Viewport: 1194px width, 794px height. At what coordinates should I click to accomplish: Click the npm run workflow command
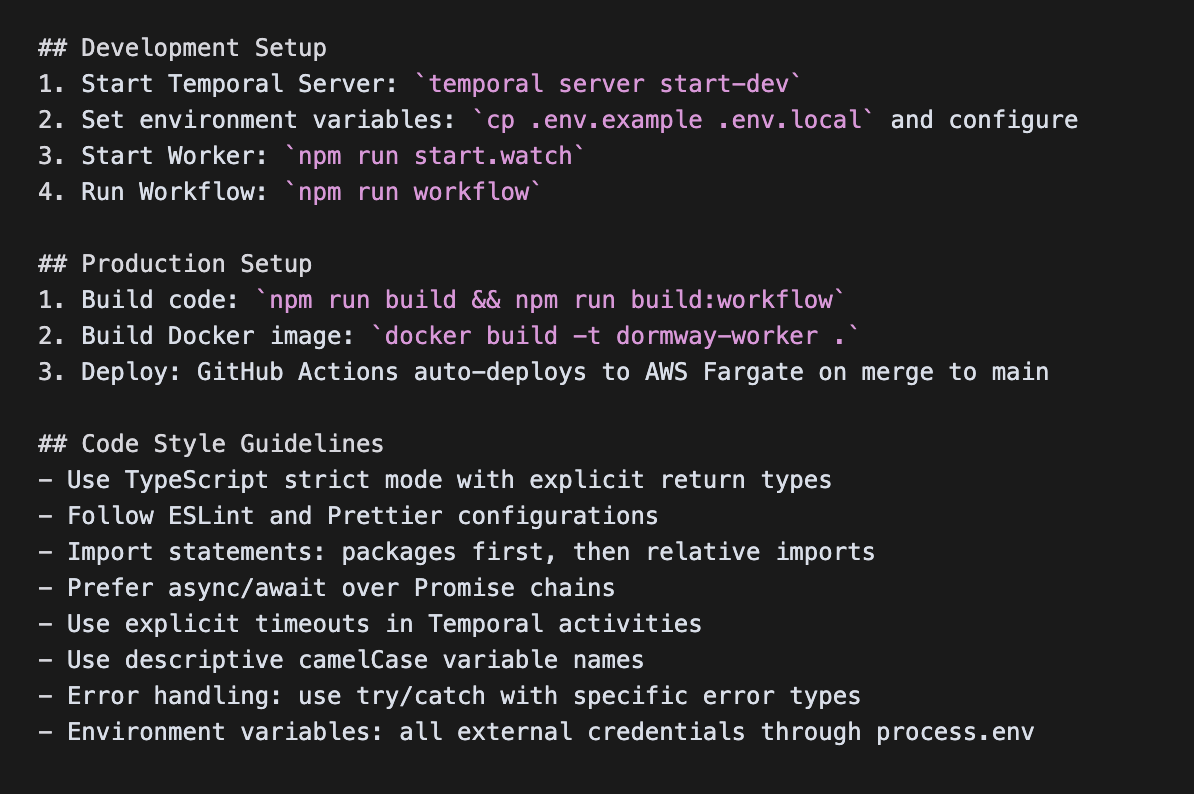click(x=413, y=192)
